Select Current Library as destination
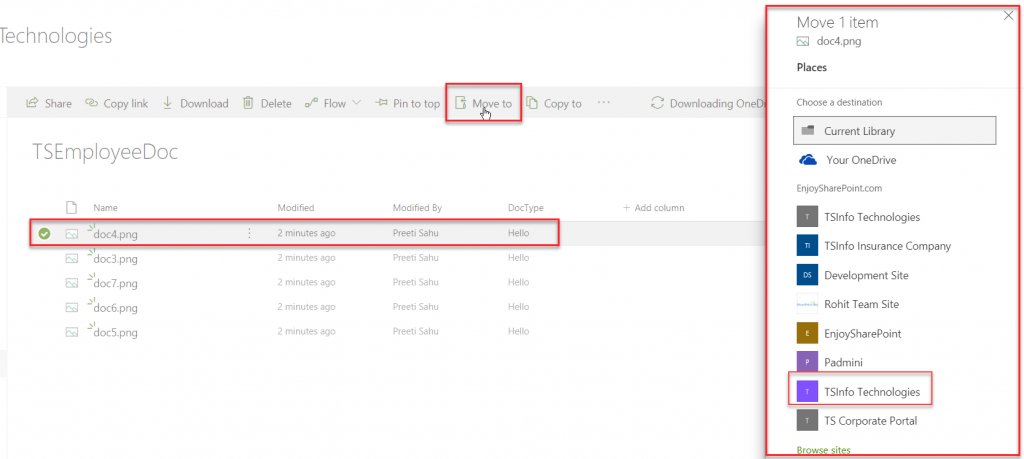This screenshot has width=1024, height=459. pyautogui.click(x=895, y=131)
